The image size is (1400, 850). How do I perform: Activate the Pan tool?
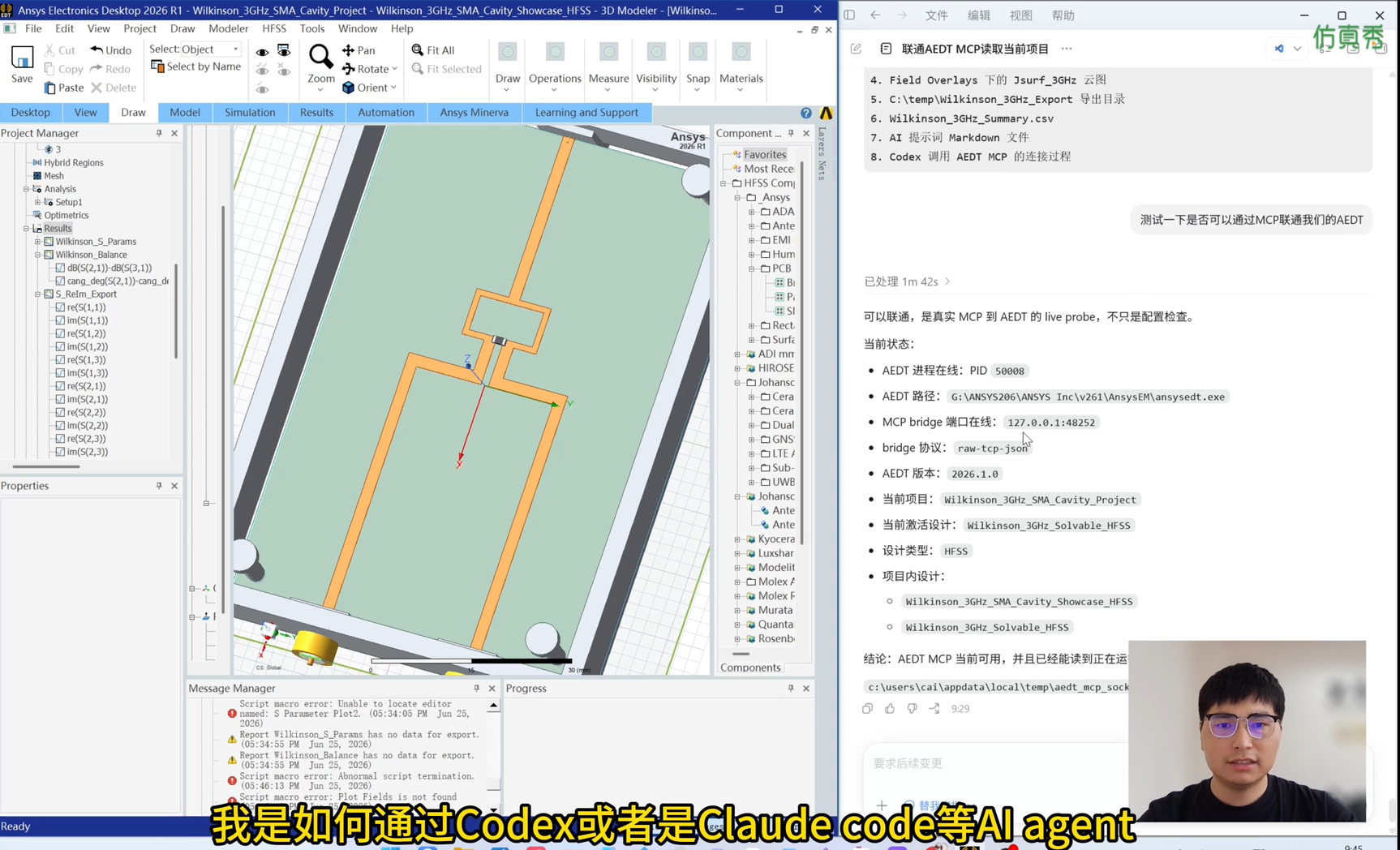pos(359,50)
